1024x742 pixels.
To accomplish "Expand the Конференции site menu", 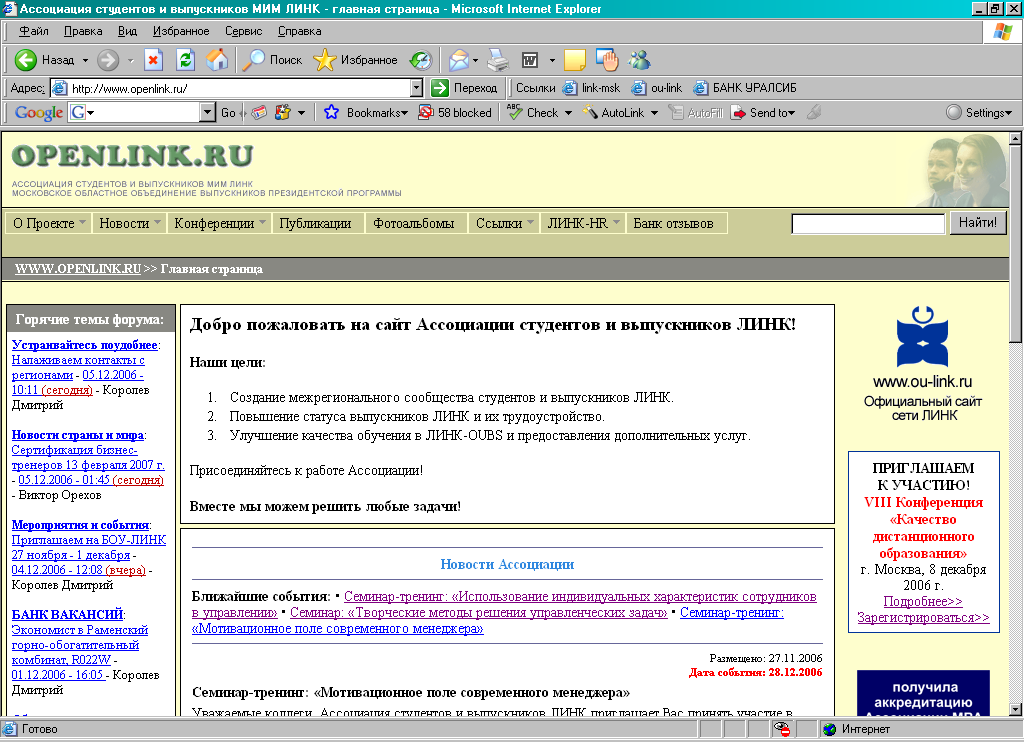I will (x=220, y=223).
